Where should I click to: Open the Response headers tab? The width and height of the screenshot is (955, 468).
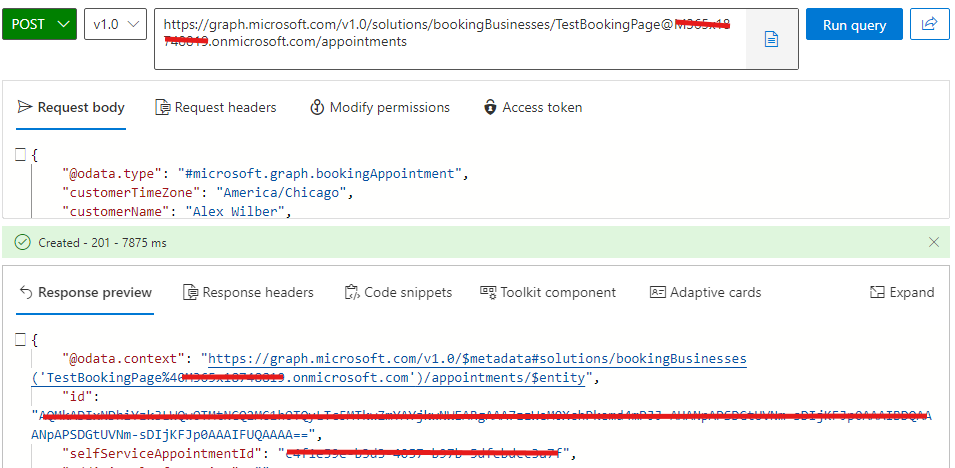(x=248, y=293)
